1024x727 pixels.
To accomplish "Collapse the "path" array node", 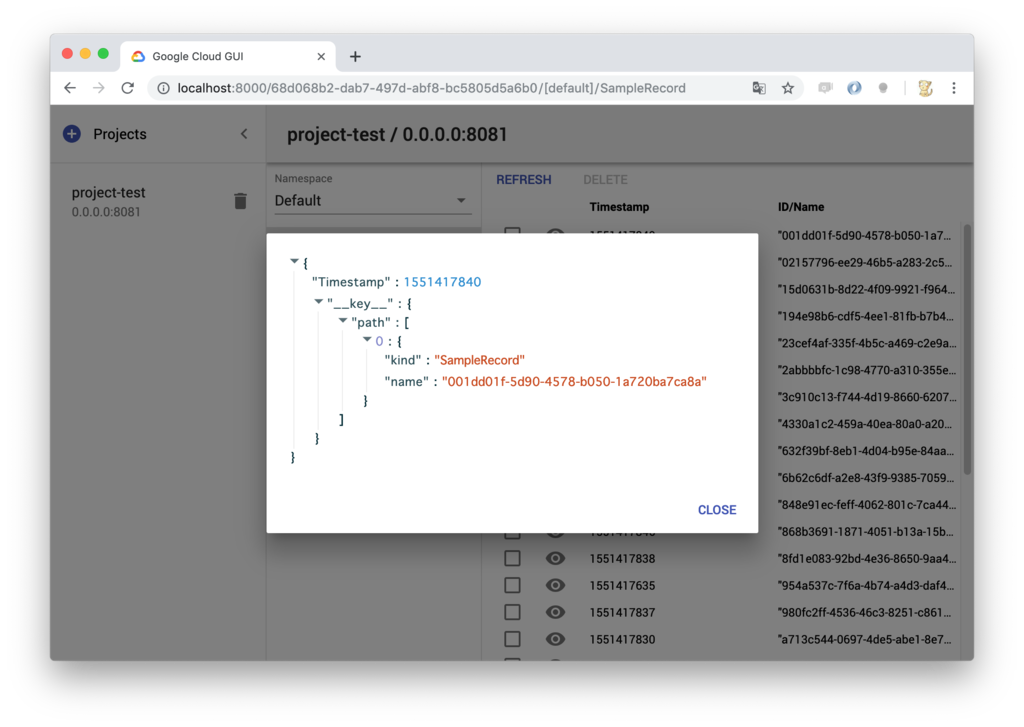I will point(343,321).
